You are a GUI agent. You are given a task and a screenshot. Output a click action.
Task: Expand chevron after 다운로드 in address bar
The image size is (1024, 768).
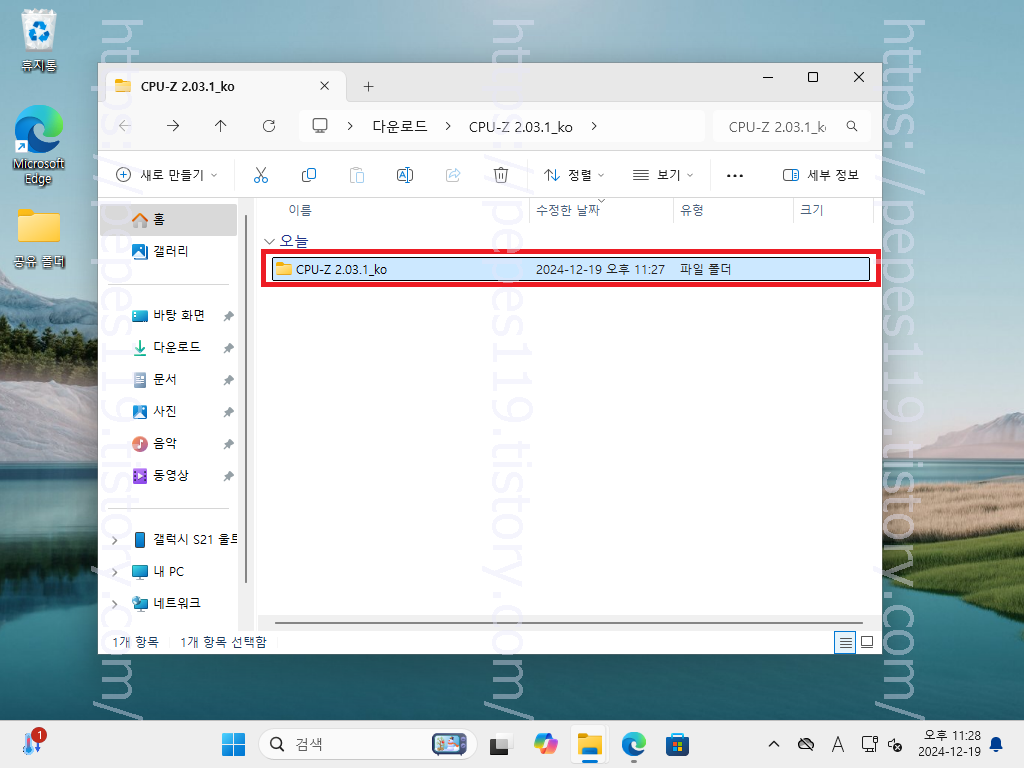click(448, 126)
